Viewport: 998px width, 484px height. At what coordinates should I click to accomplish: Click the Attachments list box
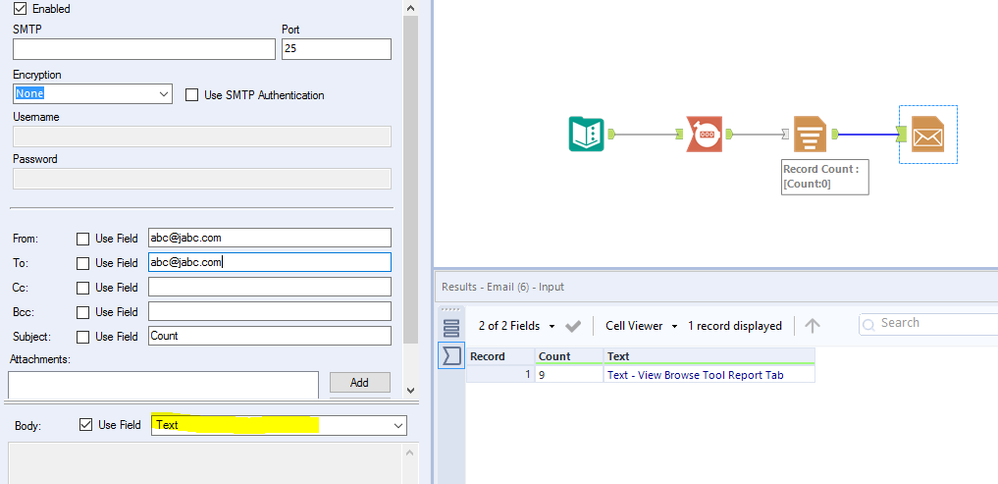point(163,384)
